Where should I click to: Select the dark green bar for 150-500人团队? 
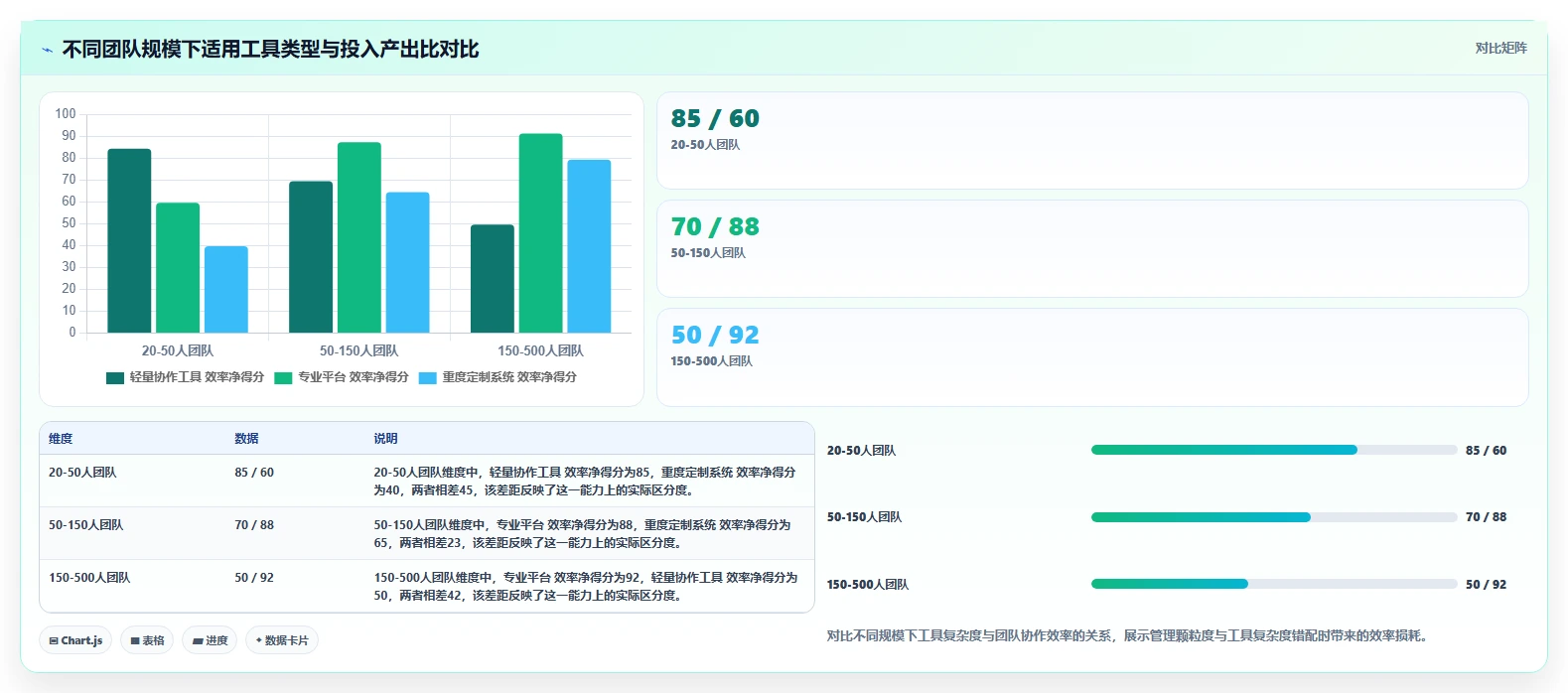pos(493,279)
